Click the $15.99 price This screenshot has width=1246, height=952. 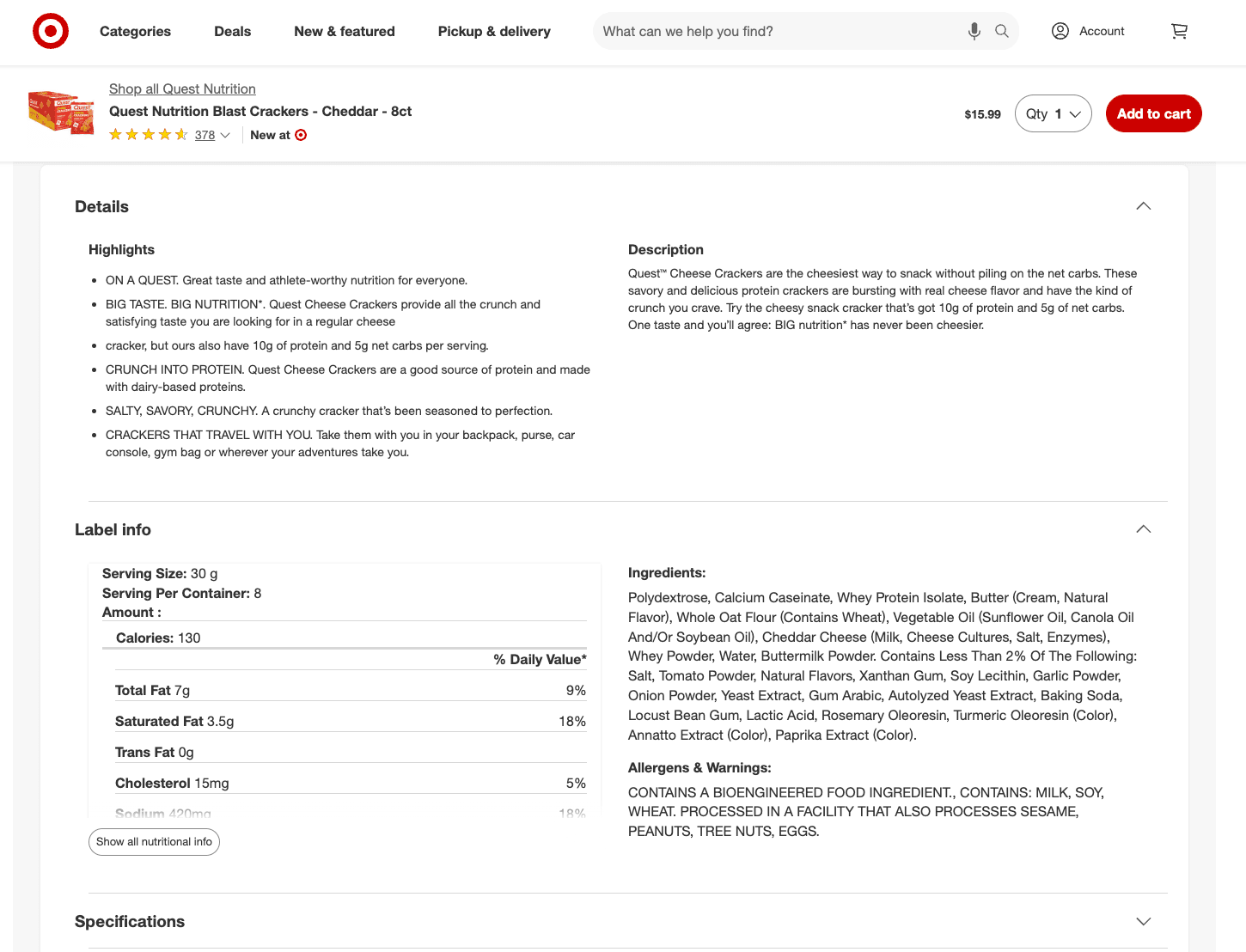click(982, 114)
